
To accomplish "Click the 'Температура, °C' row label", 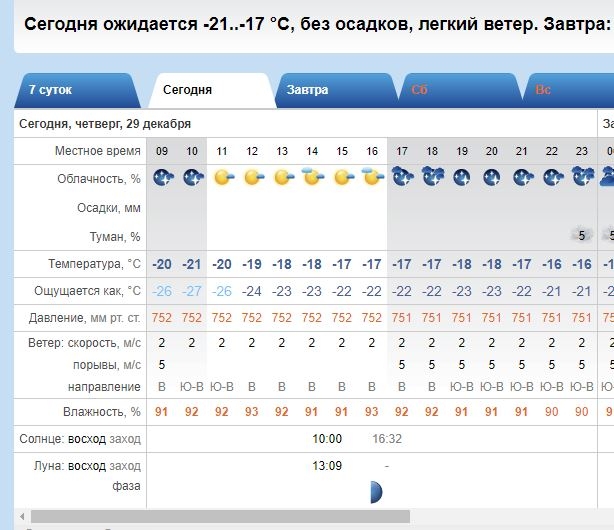I will [94, 264].
